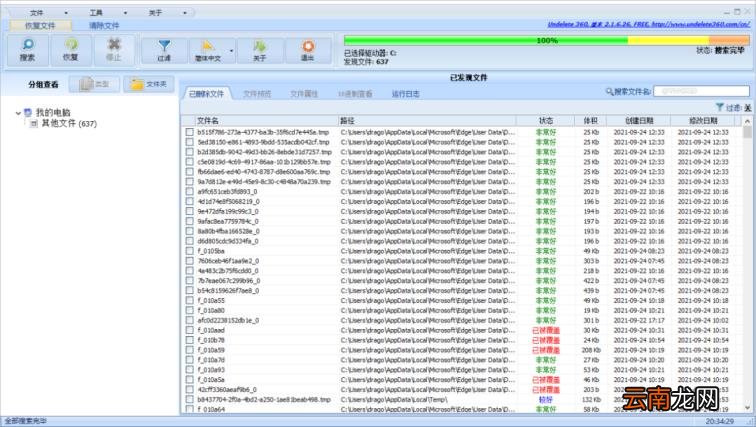
Task: Tick checkbox for f_010aad file
Action: (x=189, y=330)
